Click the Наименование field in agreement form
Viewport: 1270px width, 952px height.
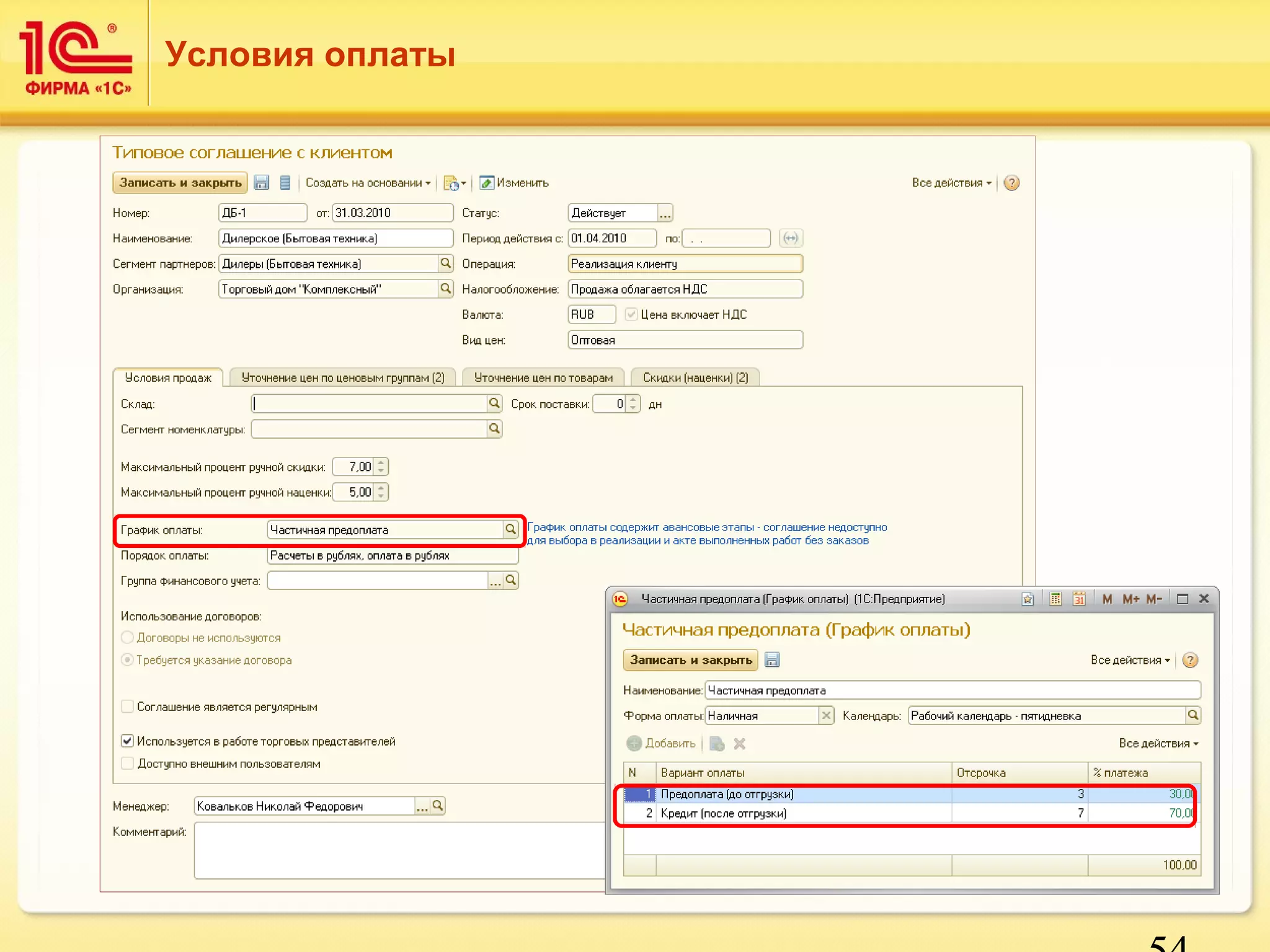pyautogui.click(x=335, y=238)
